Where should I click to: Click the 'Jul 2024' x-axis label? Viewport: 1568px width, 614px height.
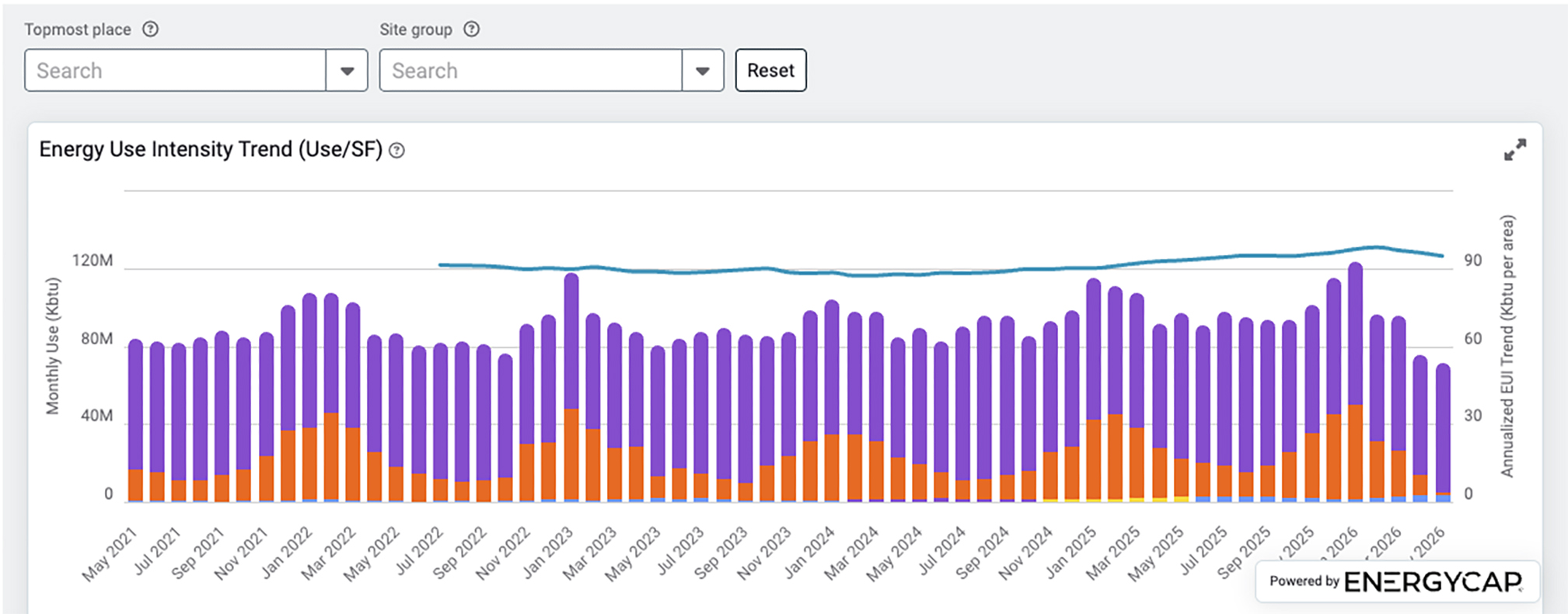point(941,551)
